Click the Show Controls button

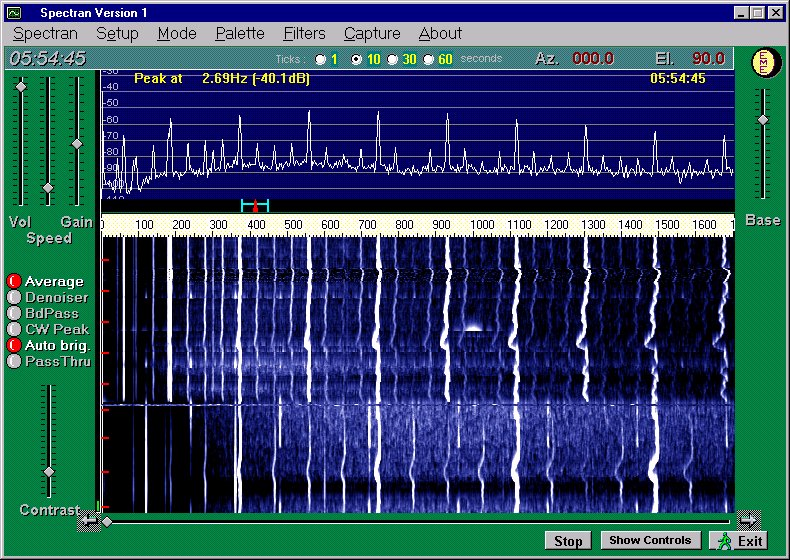coord(650,540)
